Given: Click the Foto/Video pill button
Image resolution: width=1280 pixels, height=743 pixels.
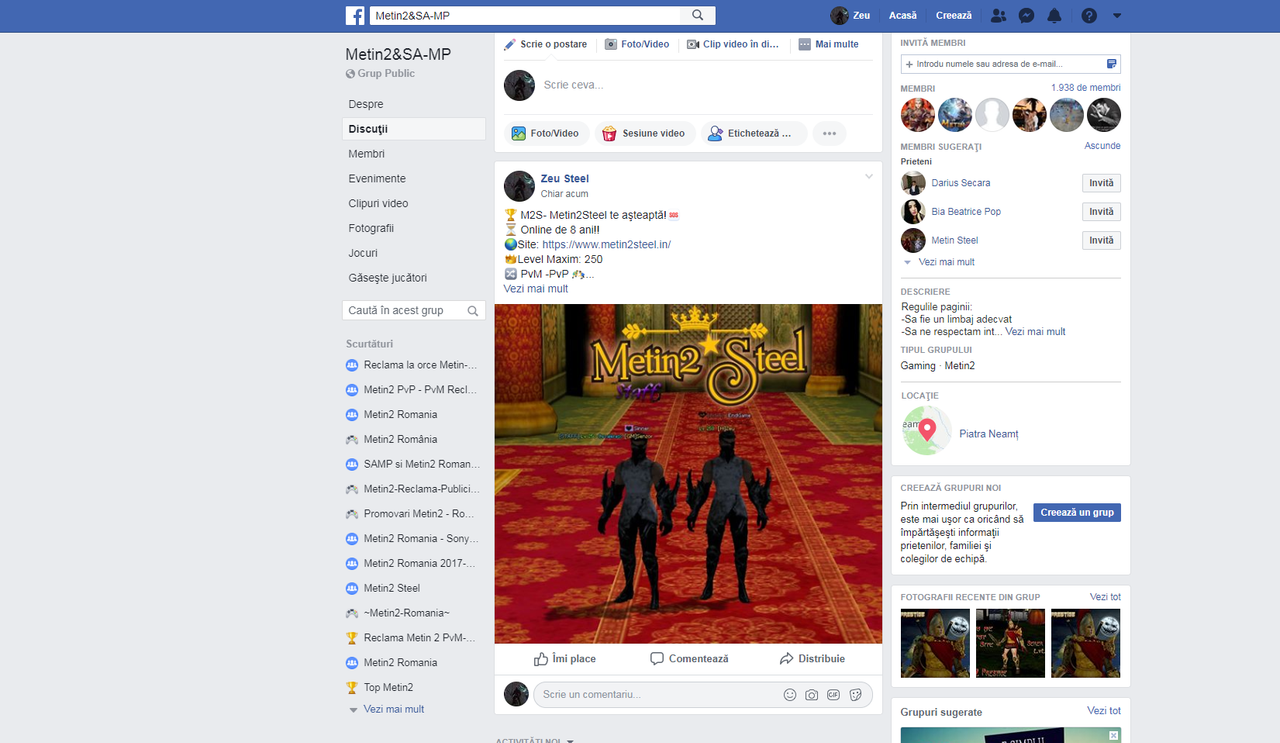Looking at the screenshot, I should 546,133.
